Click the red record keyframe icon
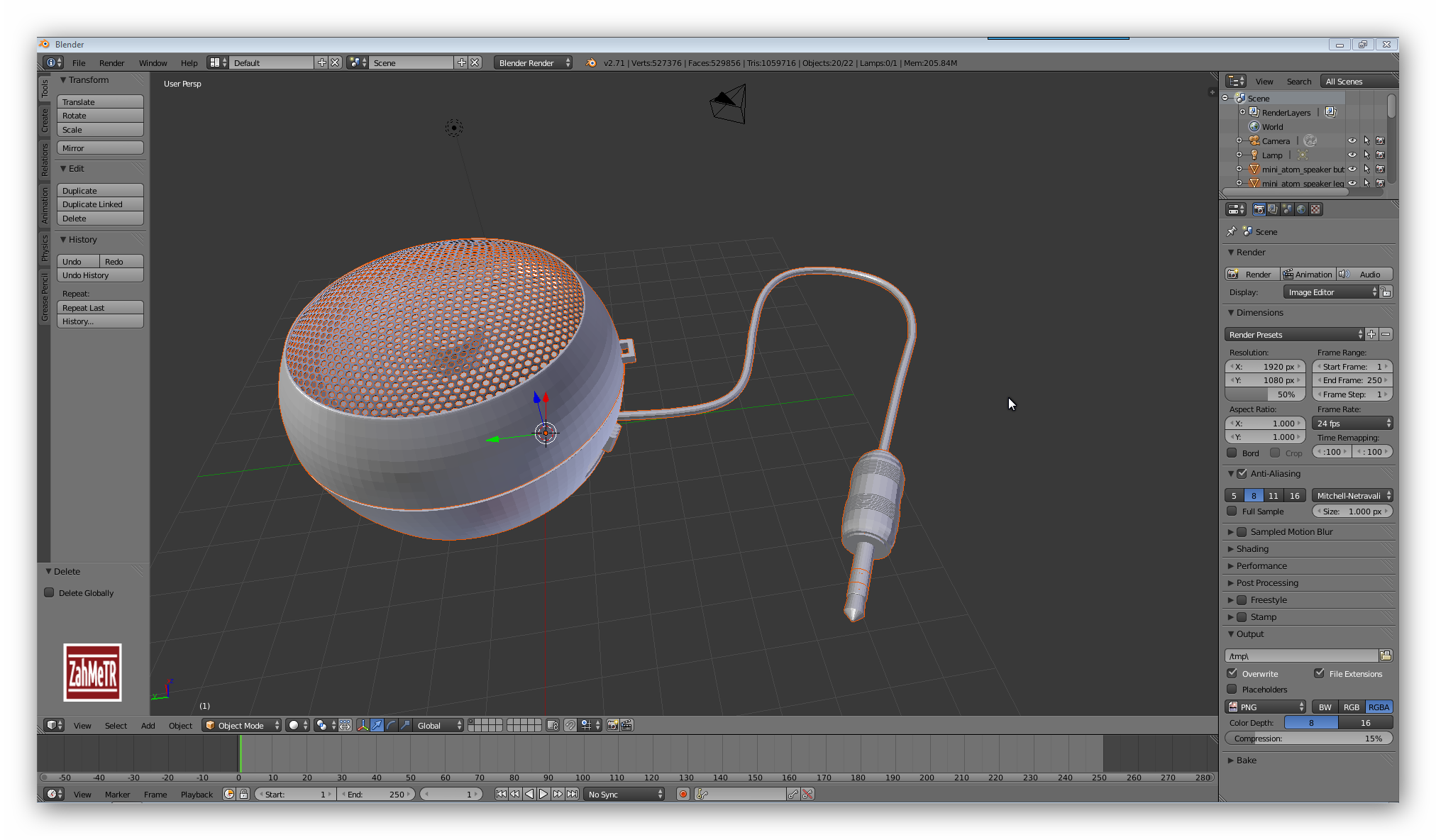 [683, 794]
